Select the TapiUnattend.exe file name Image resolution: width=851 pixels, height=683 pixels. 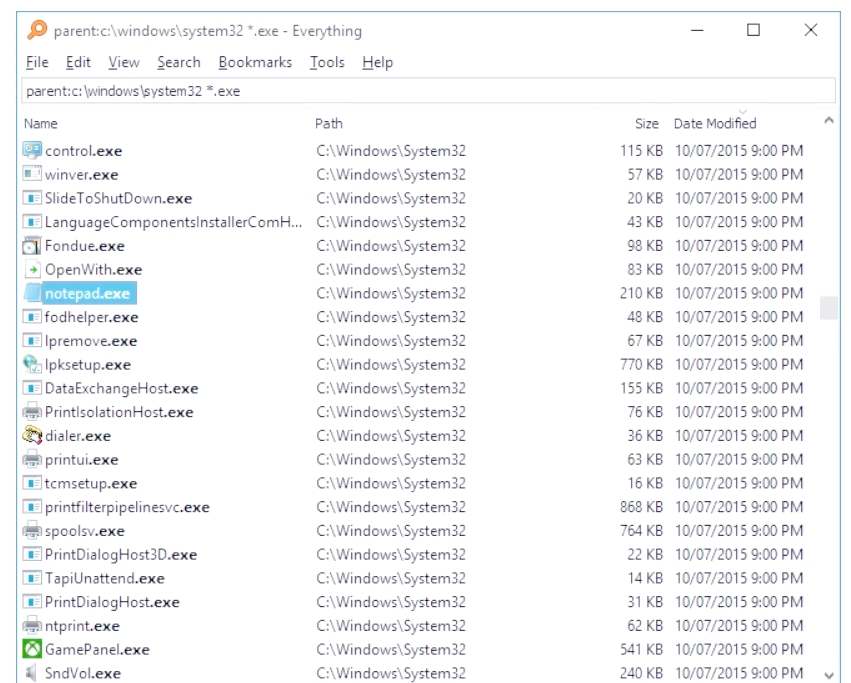click(105, 579)
